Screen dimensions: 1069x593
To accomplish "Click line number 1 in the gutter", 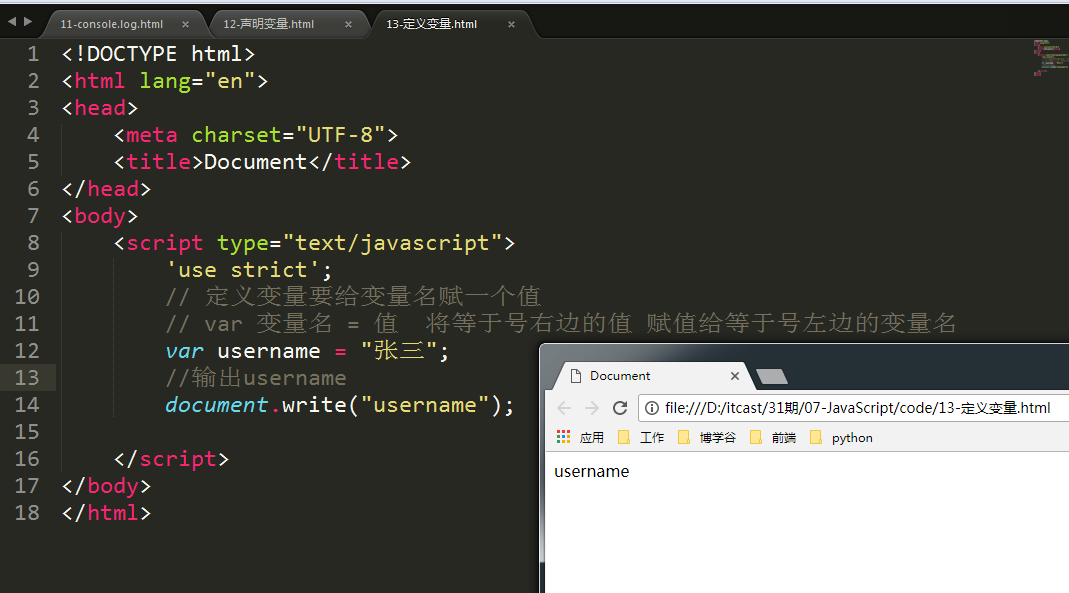I will click(x=33, y=54).
